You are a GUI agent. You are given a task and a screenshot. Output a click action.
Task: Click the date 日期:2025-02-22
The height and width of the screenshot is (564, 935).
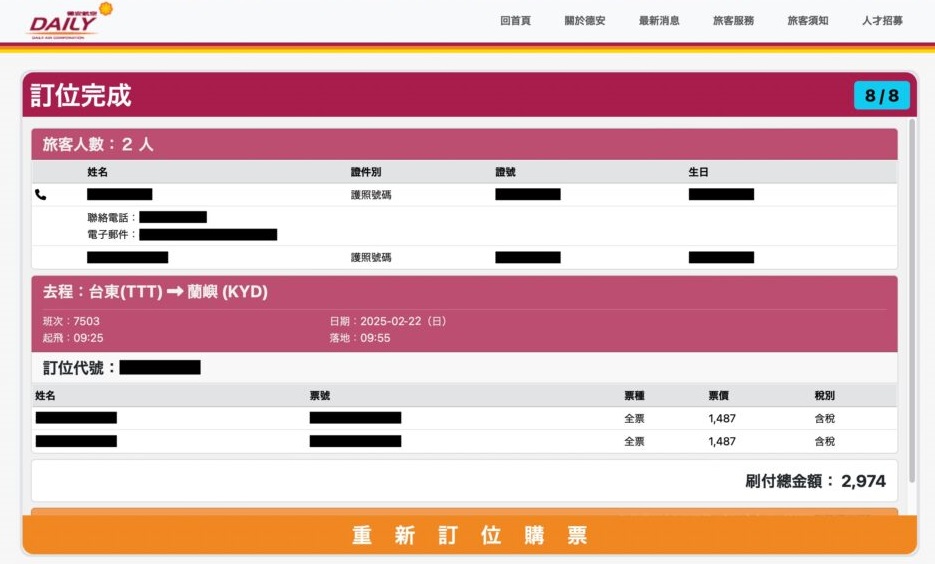click(x=388, y=321)
